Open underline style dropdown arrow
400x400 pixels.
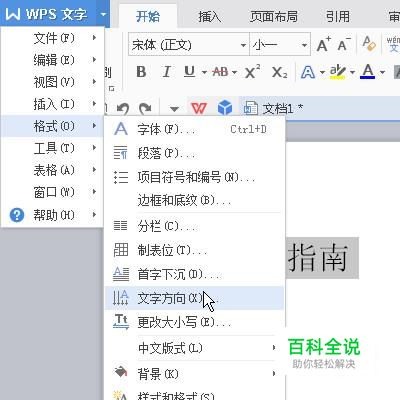click(x=204, y=72)
